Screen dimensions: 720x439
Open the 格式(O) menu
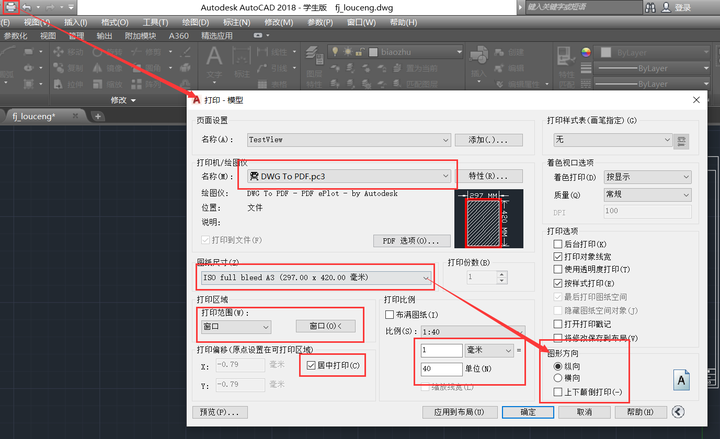point(115,22)
